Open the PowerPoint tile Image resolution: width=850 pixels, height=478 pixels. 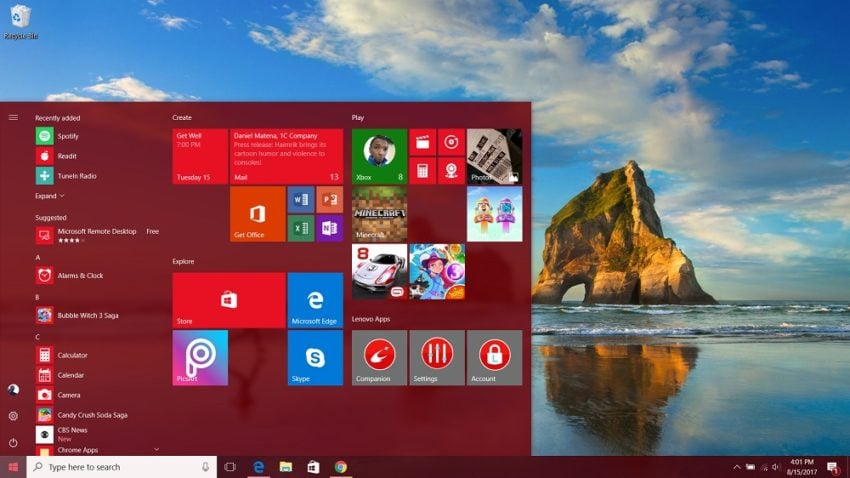click(330, 199)
